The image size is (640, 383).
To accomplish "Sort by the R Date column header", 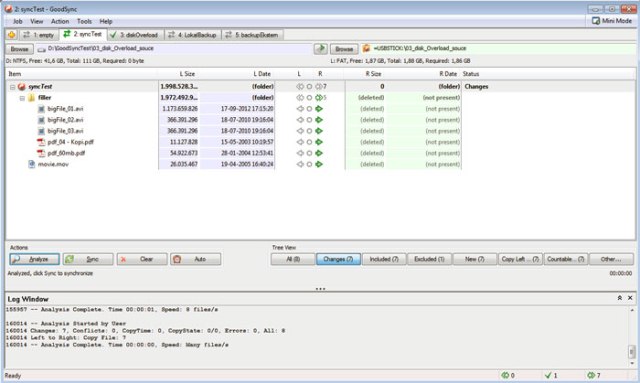I will pos(448,74).
